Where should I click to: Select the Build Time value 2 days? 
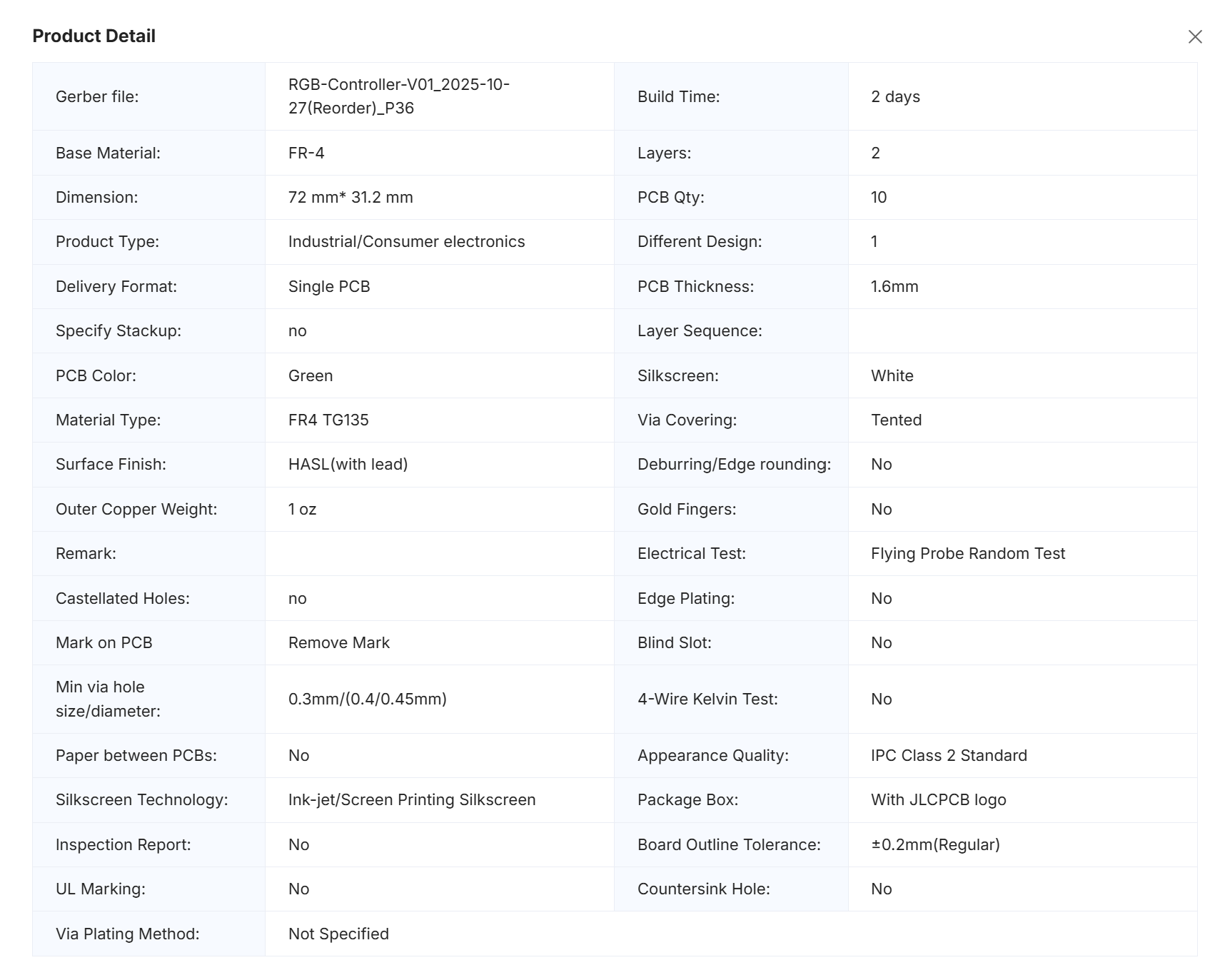click(x=895, y=96)
